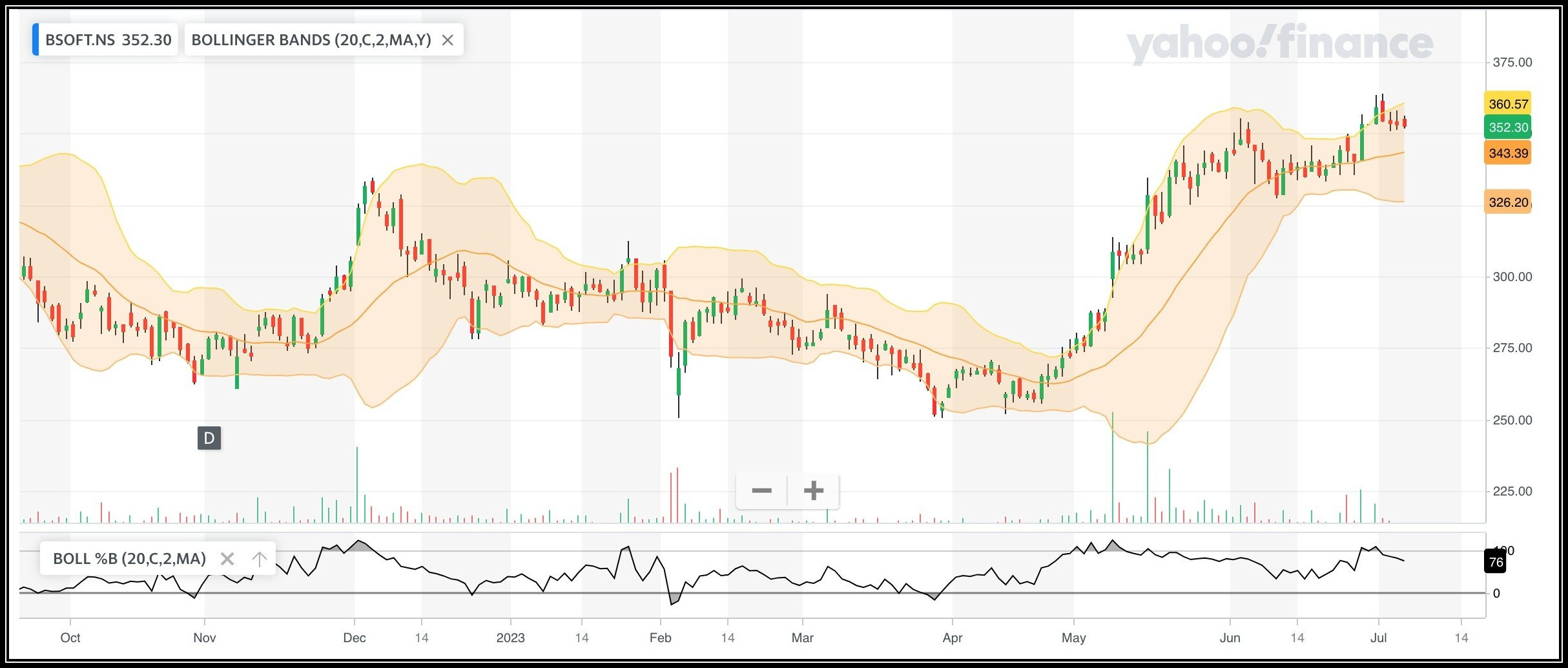Click the Nov date axis label
The image size is (1568, 668).
coord(204,638)
